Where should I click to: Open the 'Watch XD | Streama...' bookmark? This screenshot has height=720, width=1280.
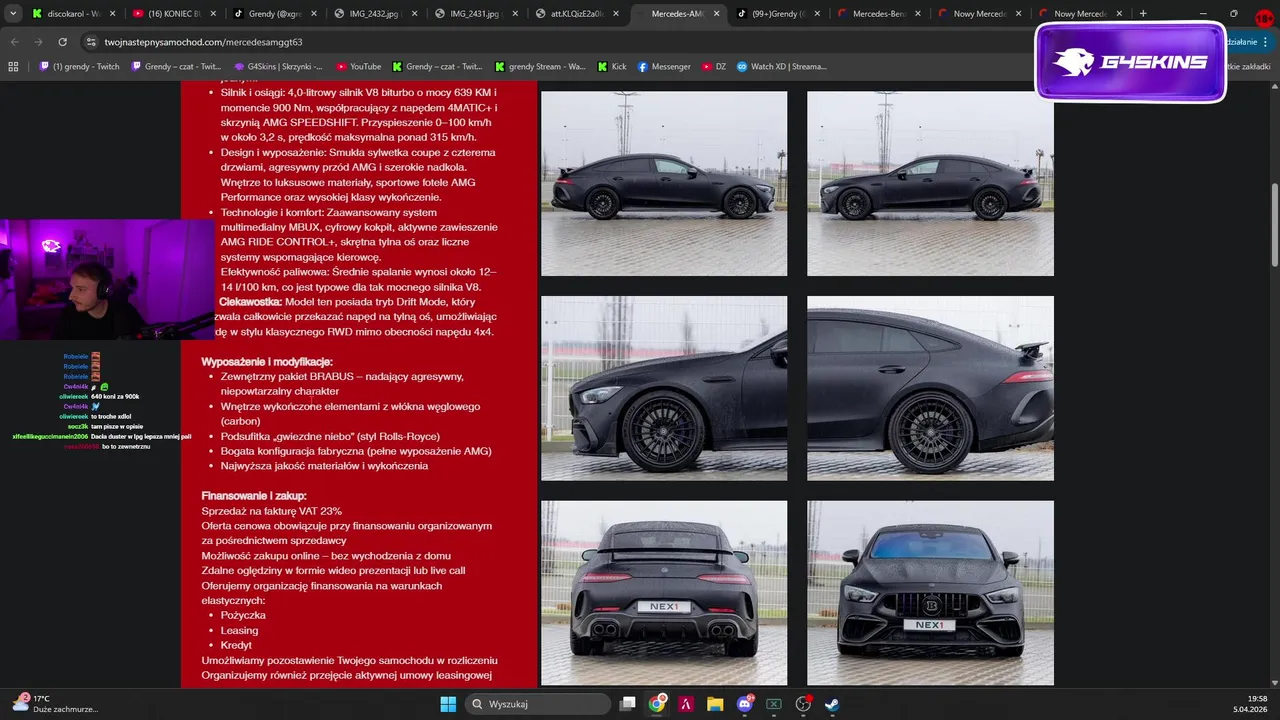[782, 66]
